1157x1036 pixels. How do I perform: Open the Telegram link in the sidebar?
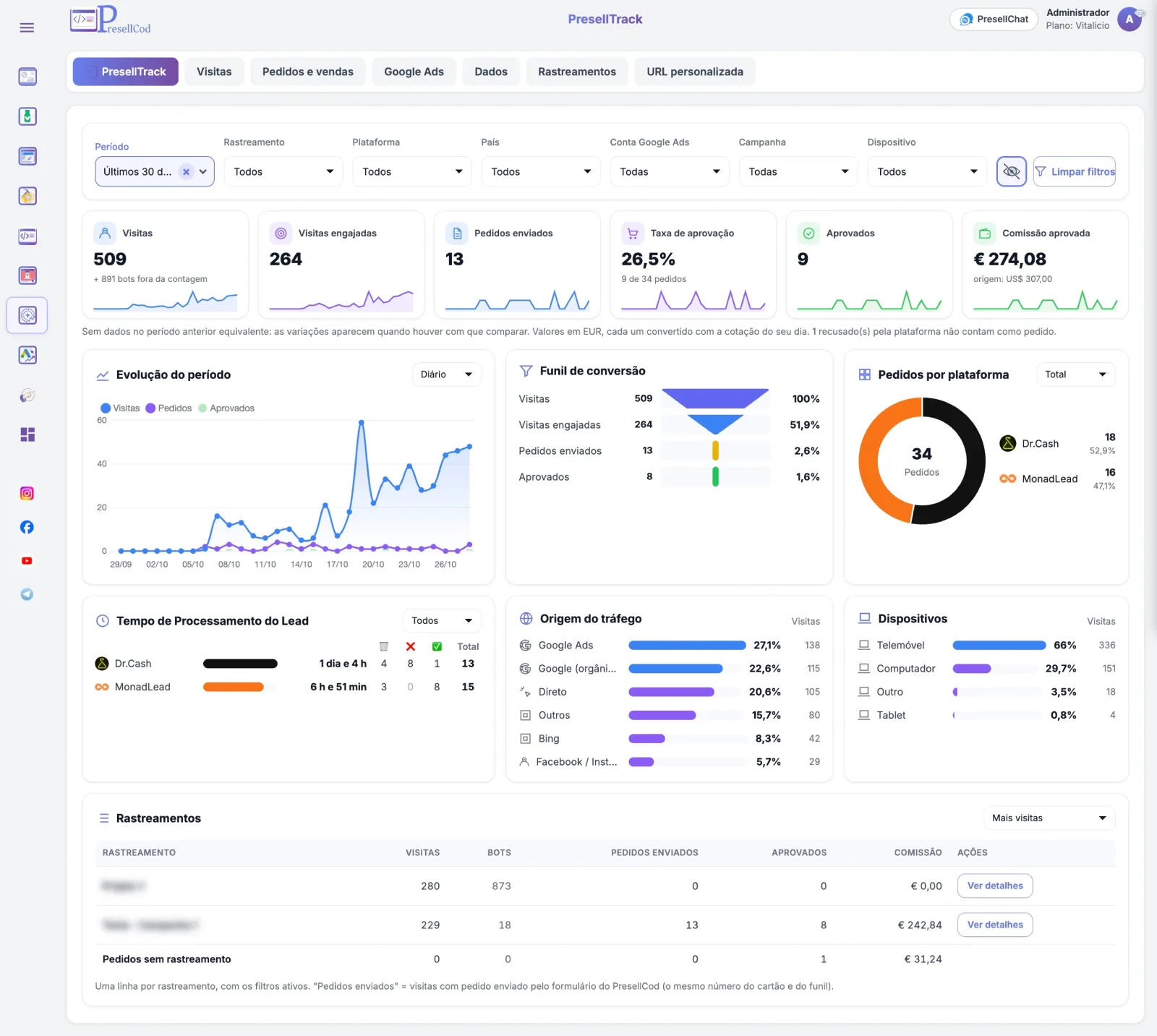27,594
